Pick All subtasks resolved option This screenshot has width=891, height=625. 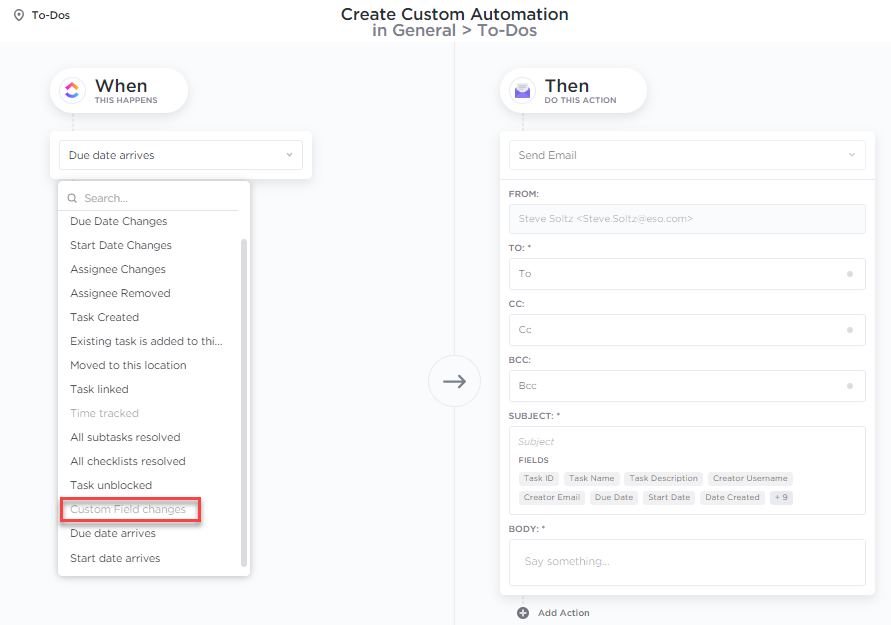pyautogui.click(x=125, y=437)
